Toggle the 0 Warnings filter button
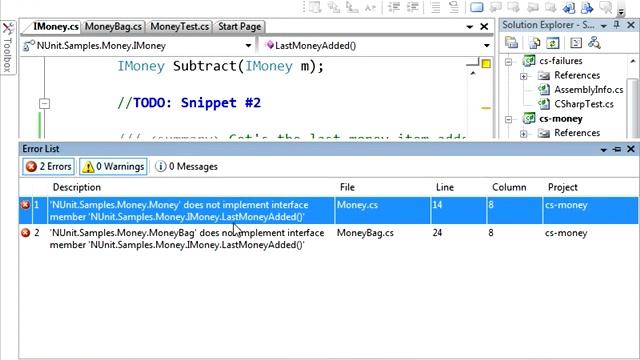Viewport: 640px width, 360px height. coord(113,167)
